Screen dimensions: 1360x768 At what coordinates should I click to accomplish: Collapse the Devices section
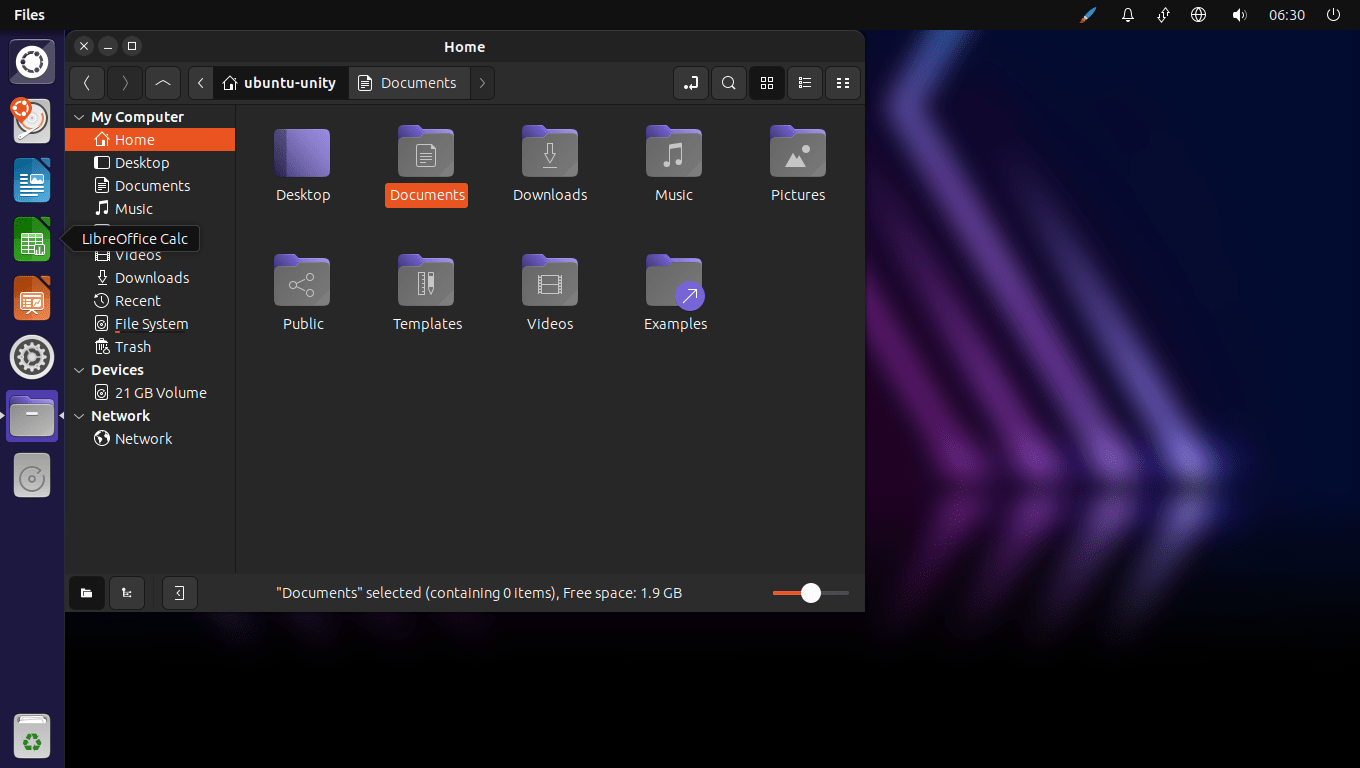[79, 370]
